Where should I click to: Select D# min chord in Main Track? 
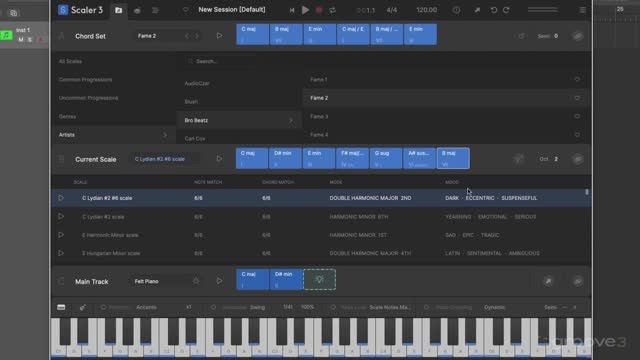click(286, 280)
